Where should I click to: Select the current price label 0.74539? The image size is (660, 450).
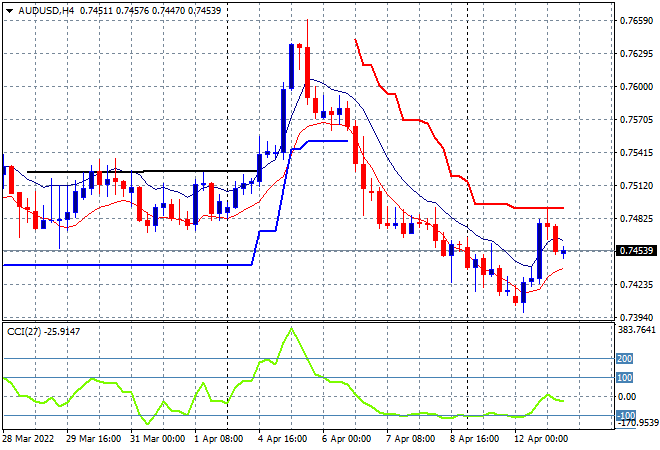click(x=636, y=251)
